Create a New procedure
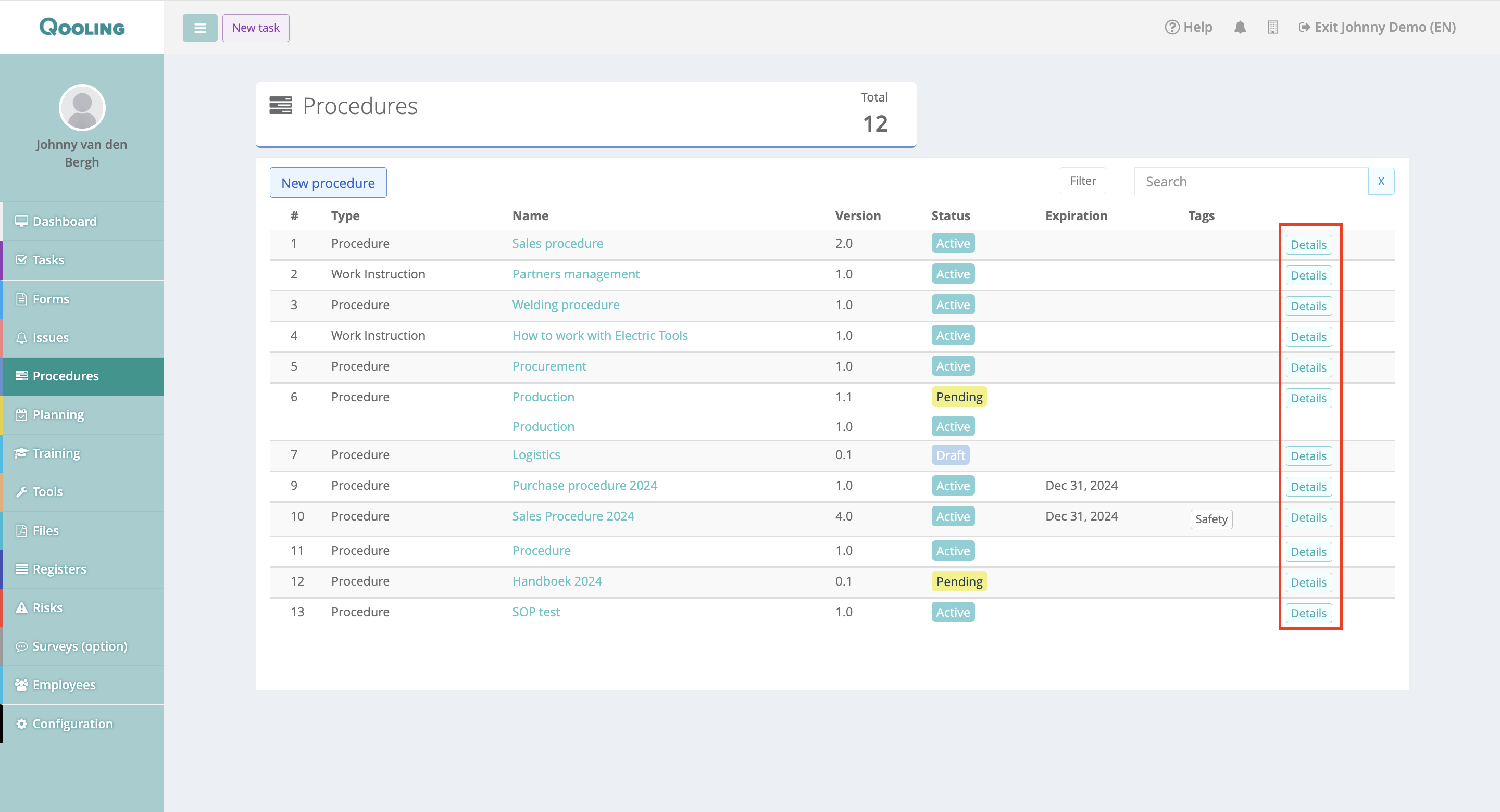Image resolution: width=1500 pixels, height=812 pixels. (328, 183)
